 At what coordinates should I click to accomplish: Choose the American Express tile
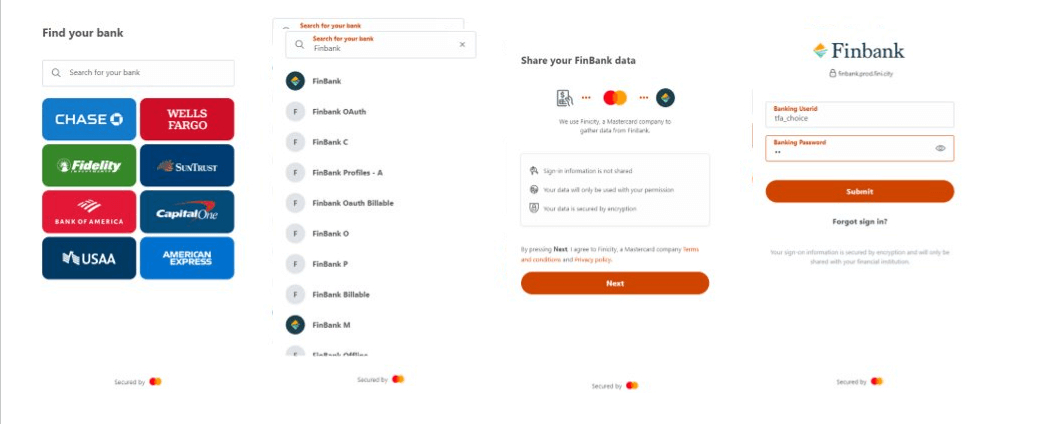pyautogui.click(x=187, y=258)
